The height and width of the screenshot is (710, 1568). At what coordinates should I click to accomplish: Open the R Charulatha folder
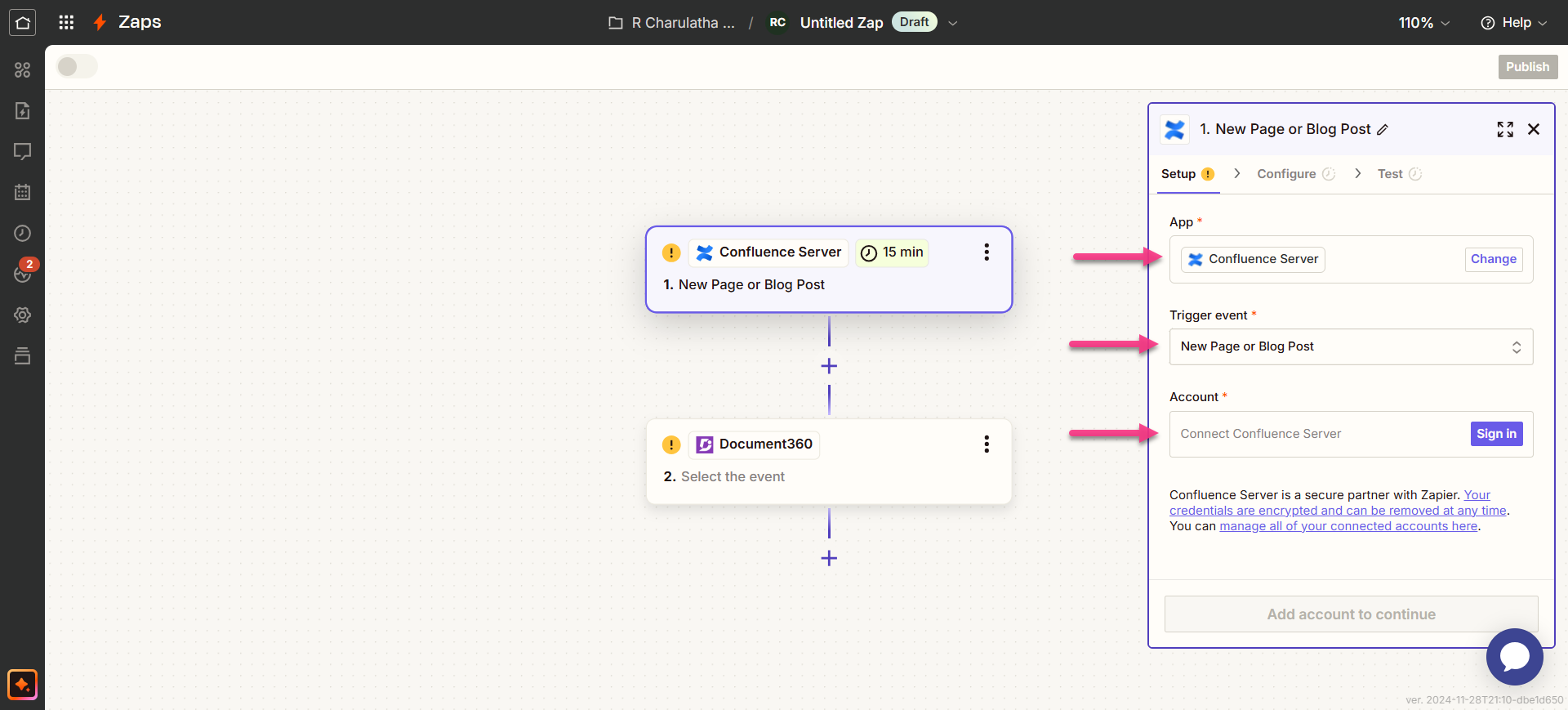pyautogui.click(x=671, y=23)
